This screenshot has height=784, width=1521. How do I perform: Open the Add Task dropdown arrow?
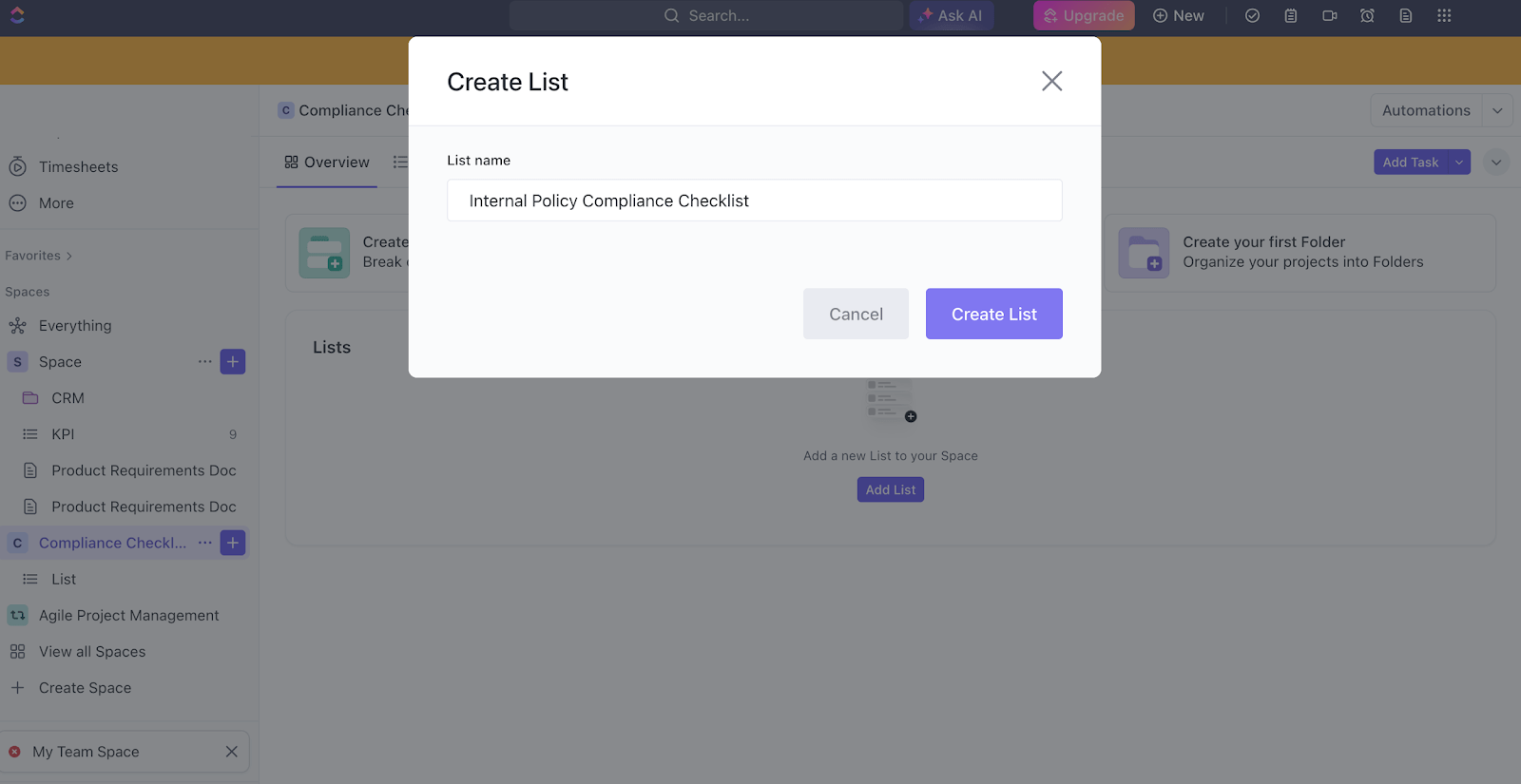click(1457, 162)
